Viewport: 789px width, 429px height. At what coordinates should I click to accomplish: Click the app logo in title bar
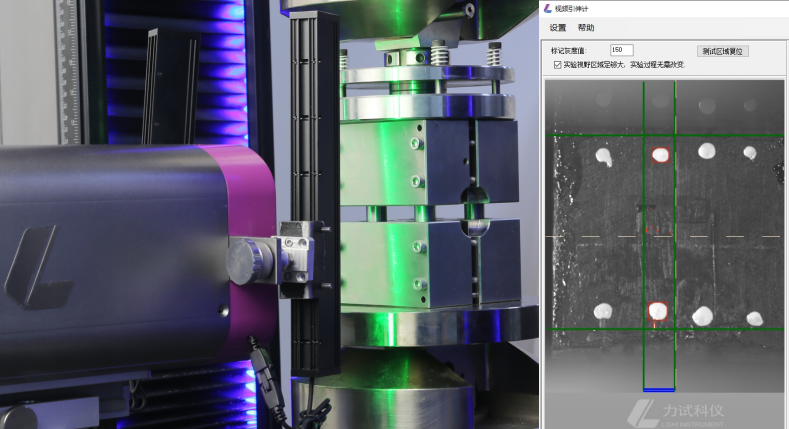[x=547, y=8]
